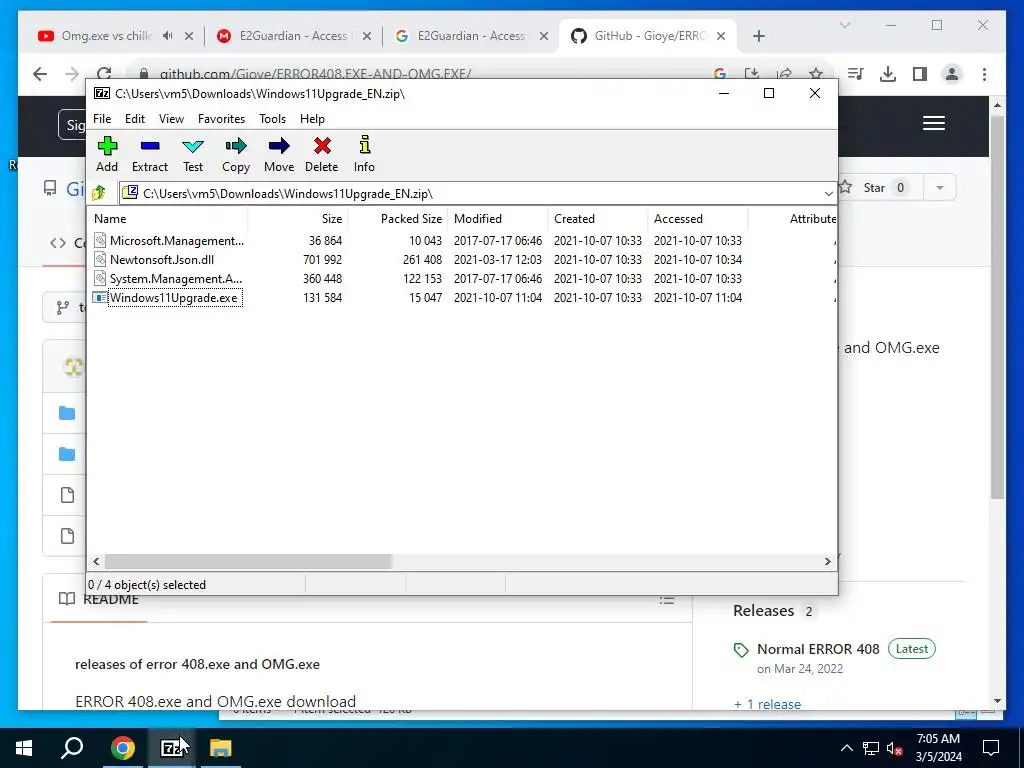
Task: Open the Edit menu
Action: pos(135,119)
